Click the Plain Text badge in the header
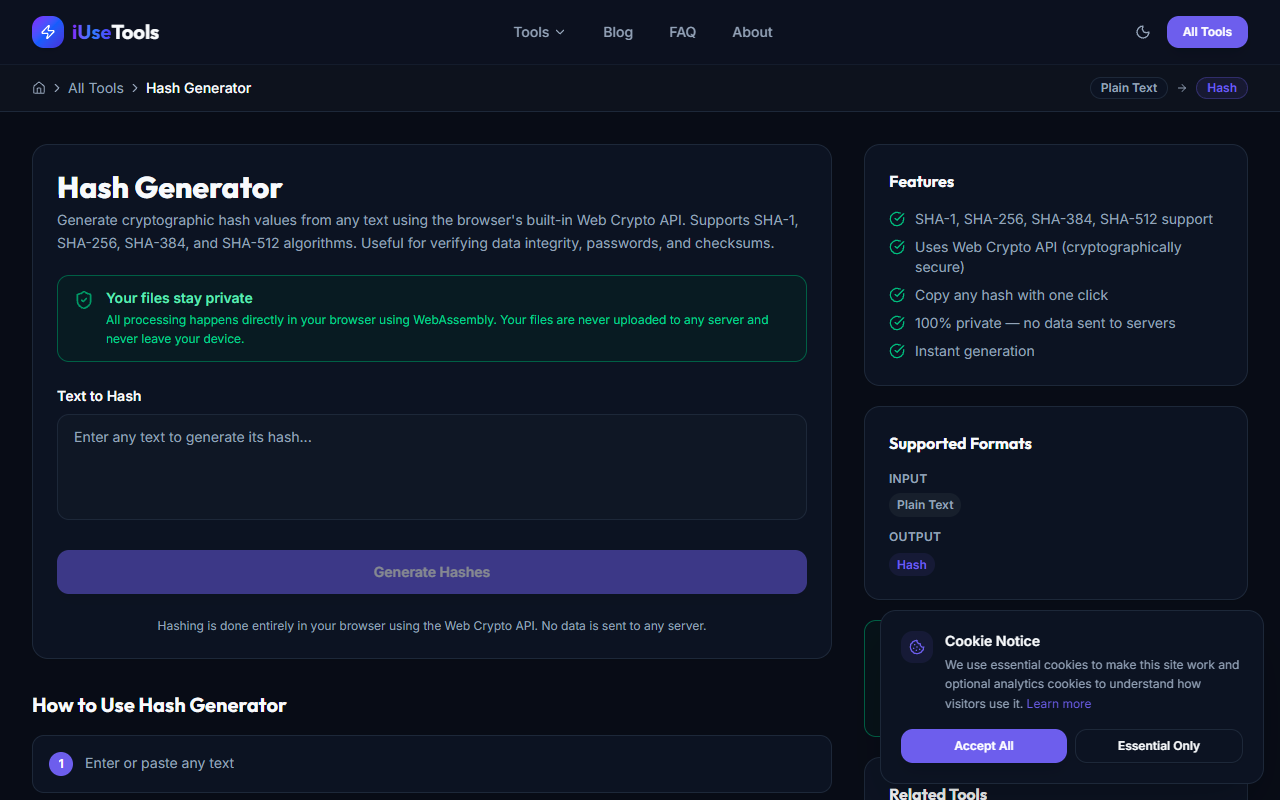 1128,88
